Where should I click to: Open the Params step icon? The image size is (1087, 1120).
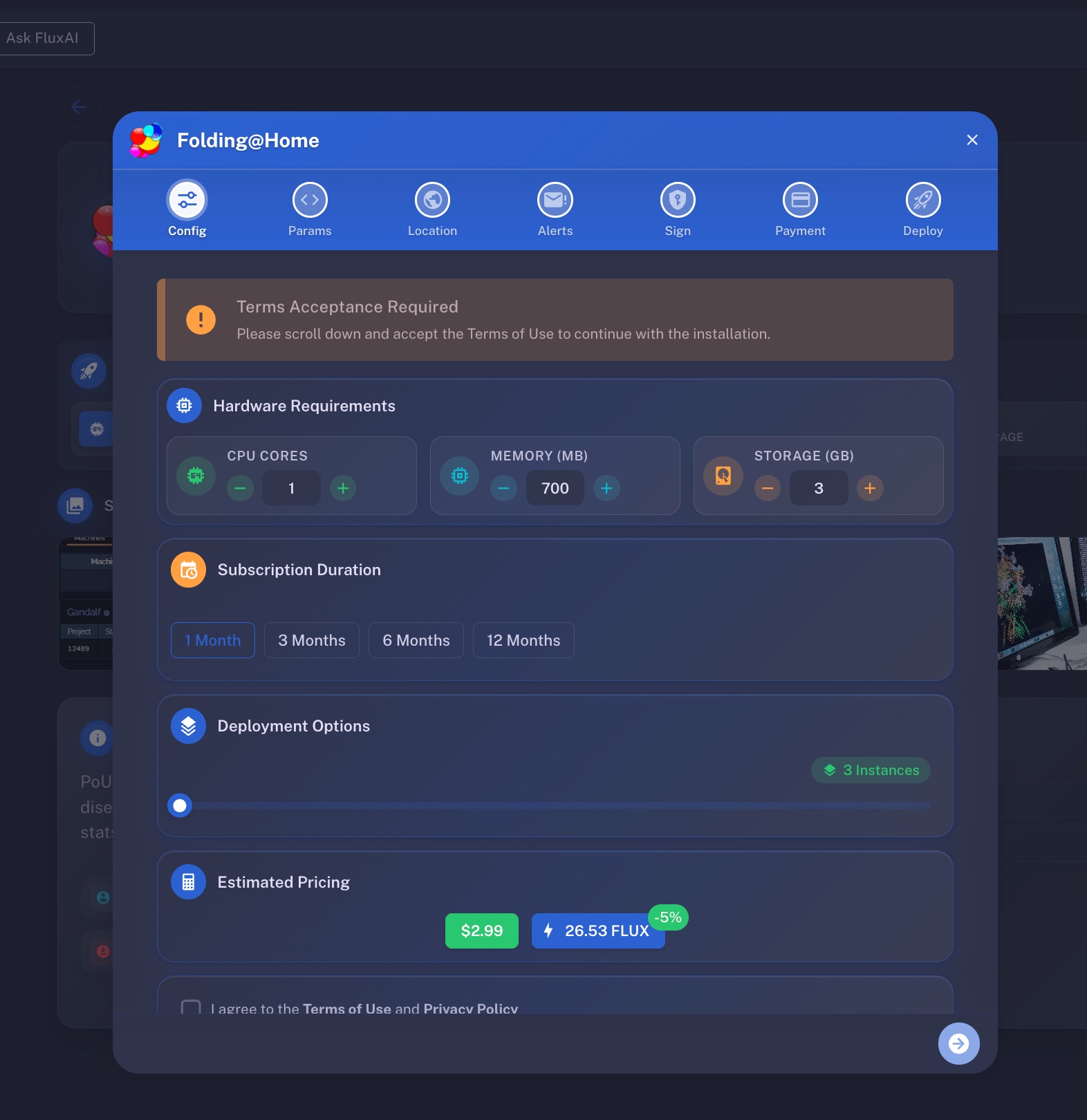pyautogui.click(x=310, y=200)
